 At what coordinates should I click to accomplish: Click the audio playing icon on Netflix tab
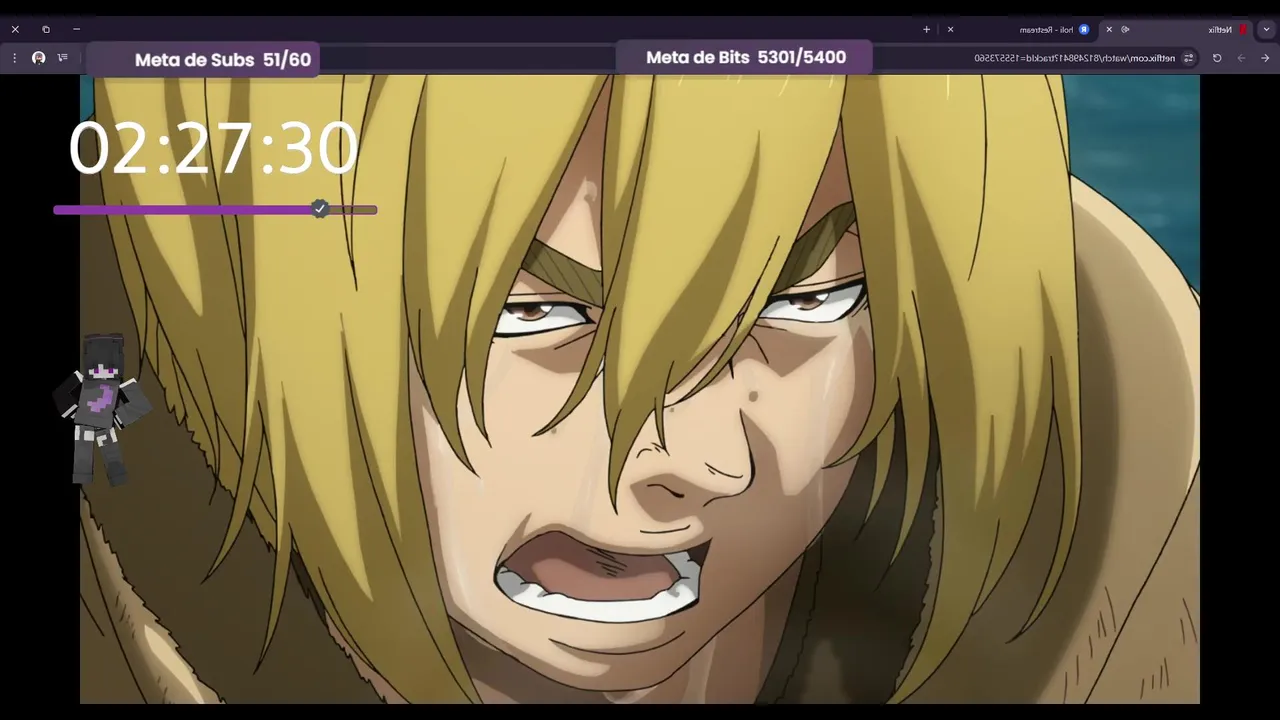pyautogui.click(x=1125, y=30)
